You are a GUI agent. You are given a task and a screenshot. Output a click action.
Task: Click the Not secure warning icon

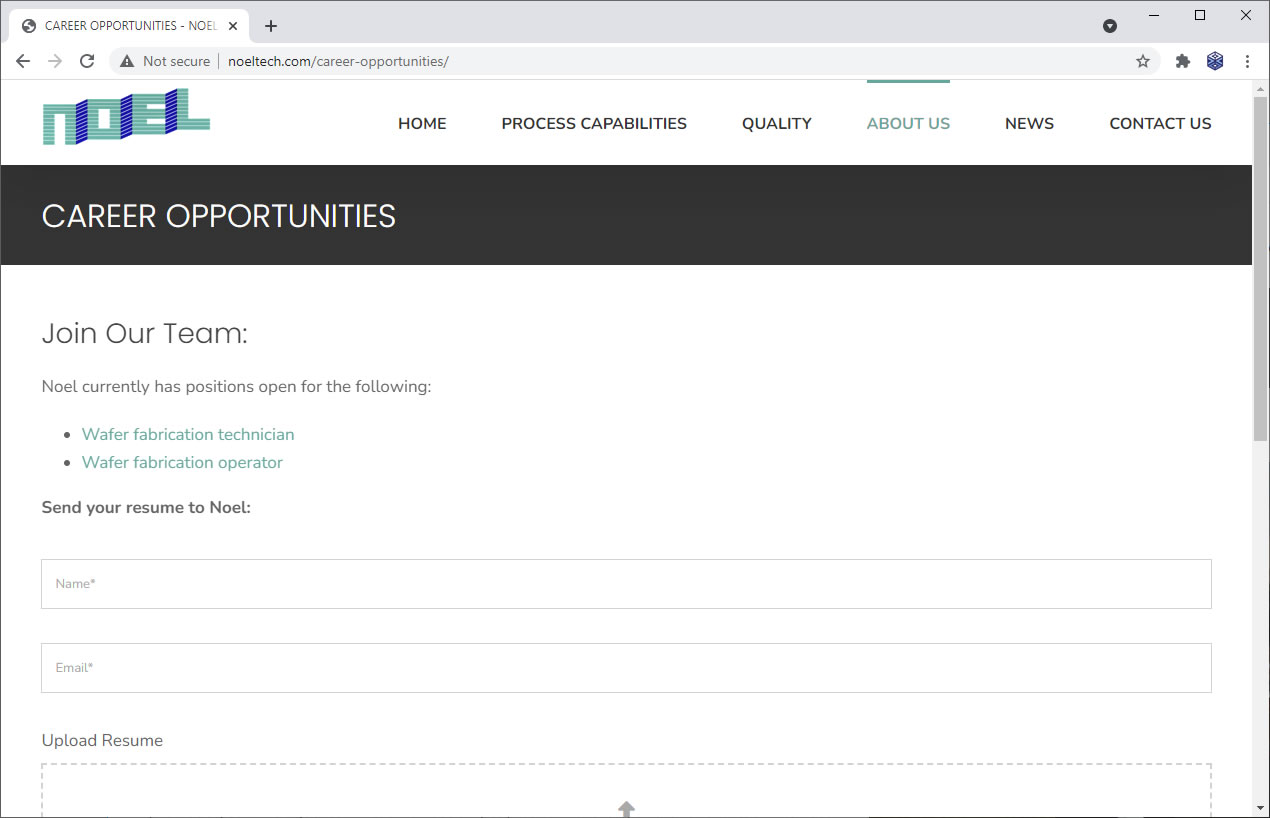pyautogui.click(x=127, y=61)
